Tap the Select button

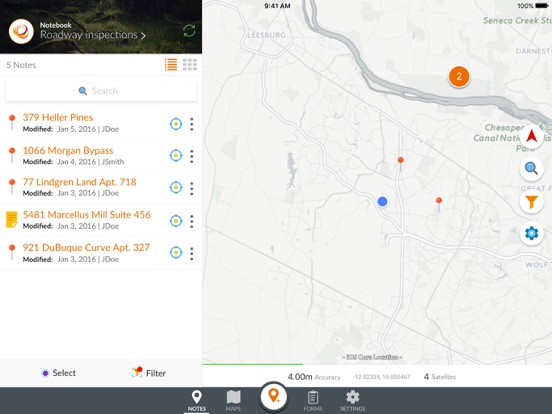click(59, 373)
